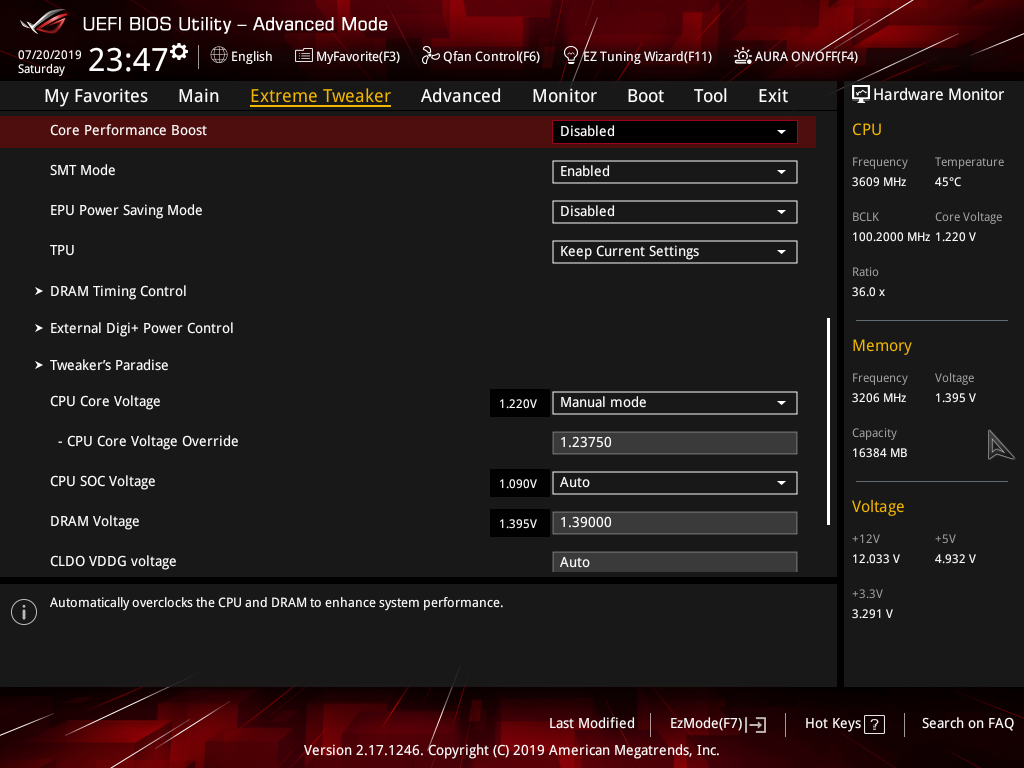The height and width of the screenshot is (768, 1024).
Task: Click the ROG logo icon
Action: (43, 22)
